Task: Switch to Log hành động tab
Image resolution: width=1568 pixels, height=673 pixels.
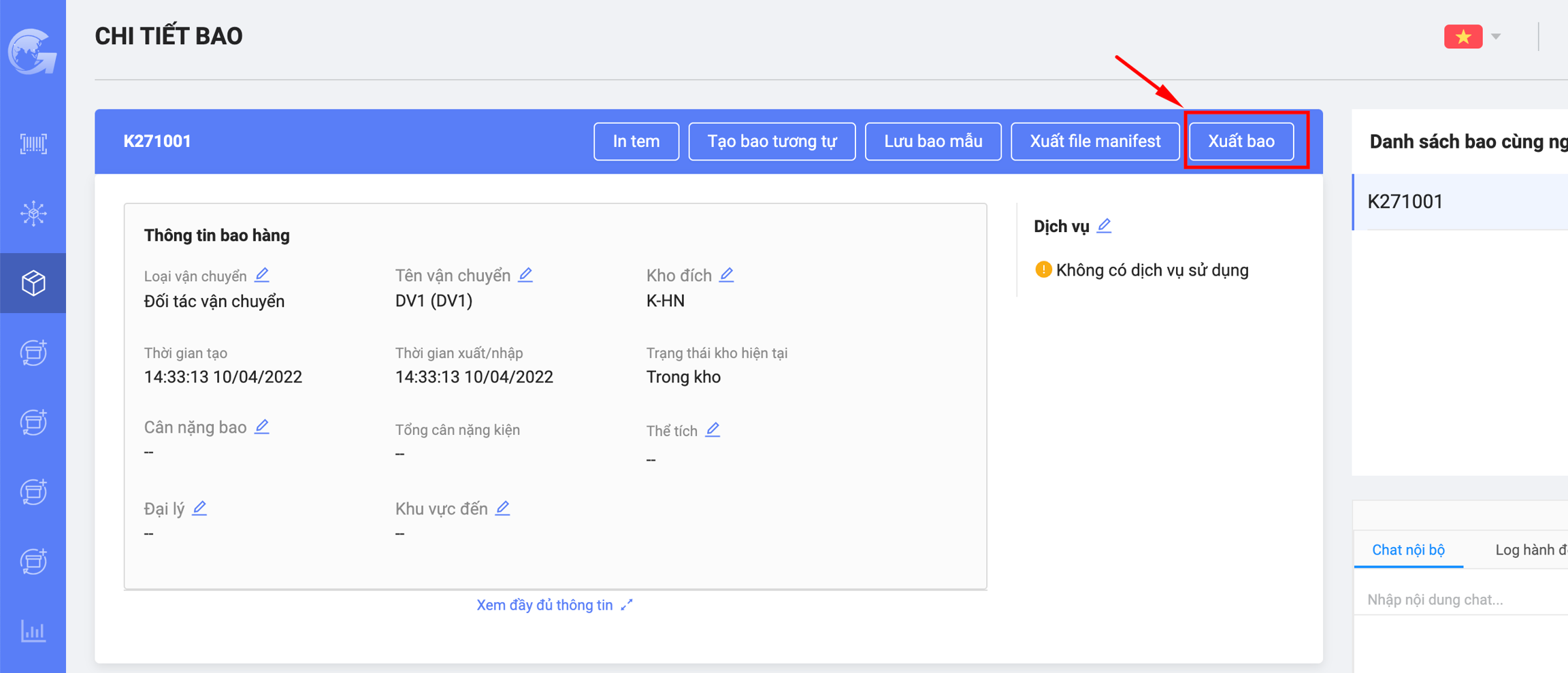Action: pos(1531,550)
